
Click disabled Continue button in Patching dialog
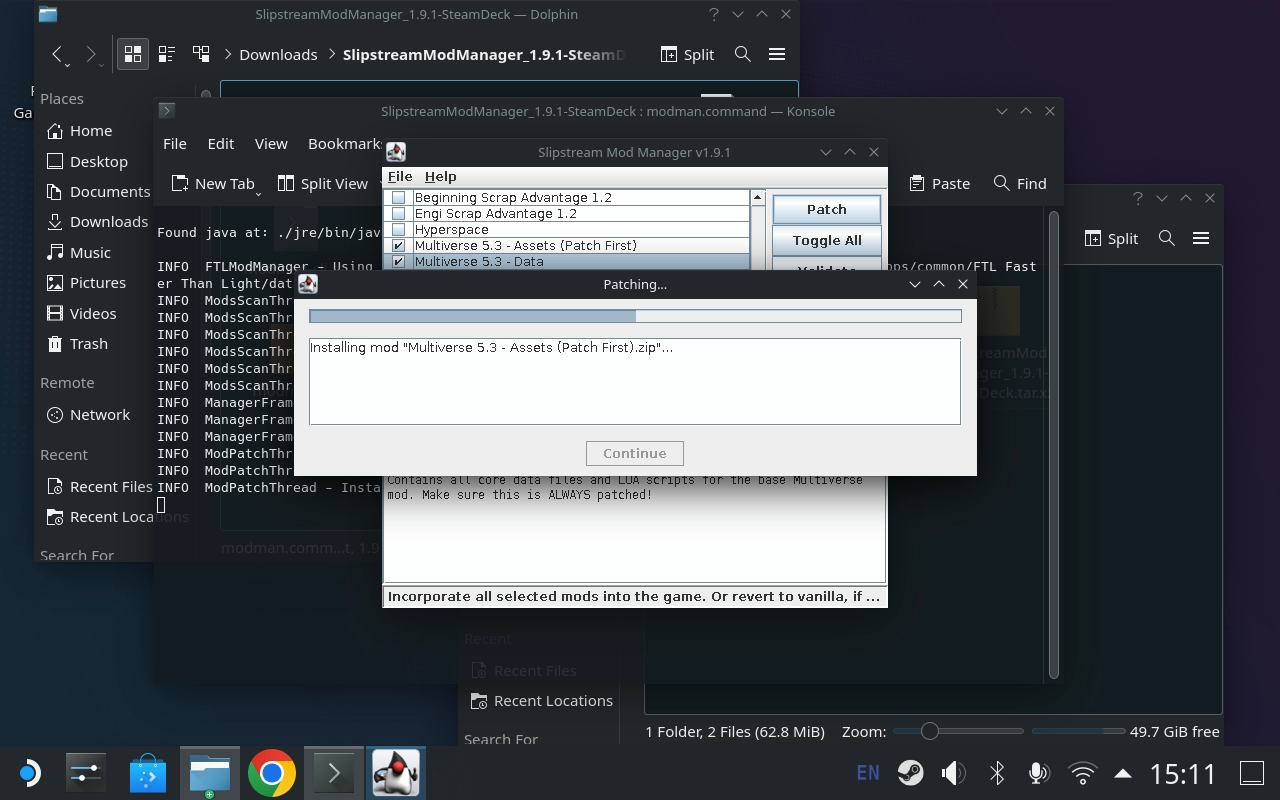point(634,453)
